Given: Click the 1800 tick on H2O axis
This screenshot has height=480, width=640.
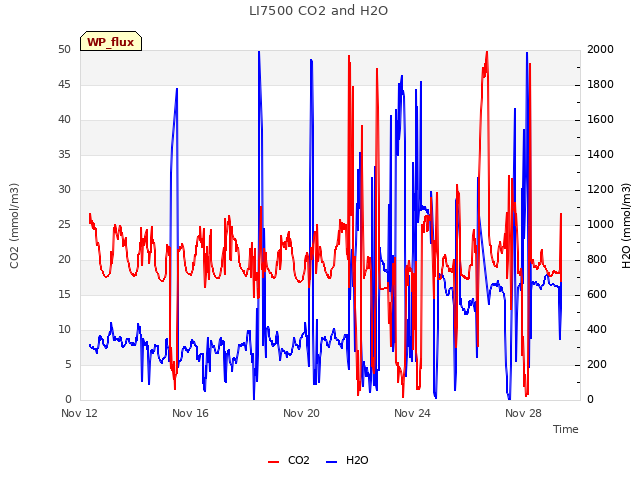Looking at the screenshot, I should click(600, 84).
